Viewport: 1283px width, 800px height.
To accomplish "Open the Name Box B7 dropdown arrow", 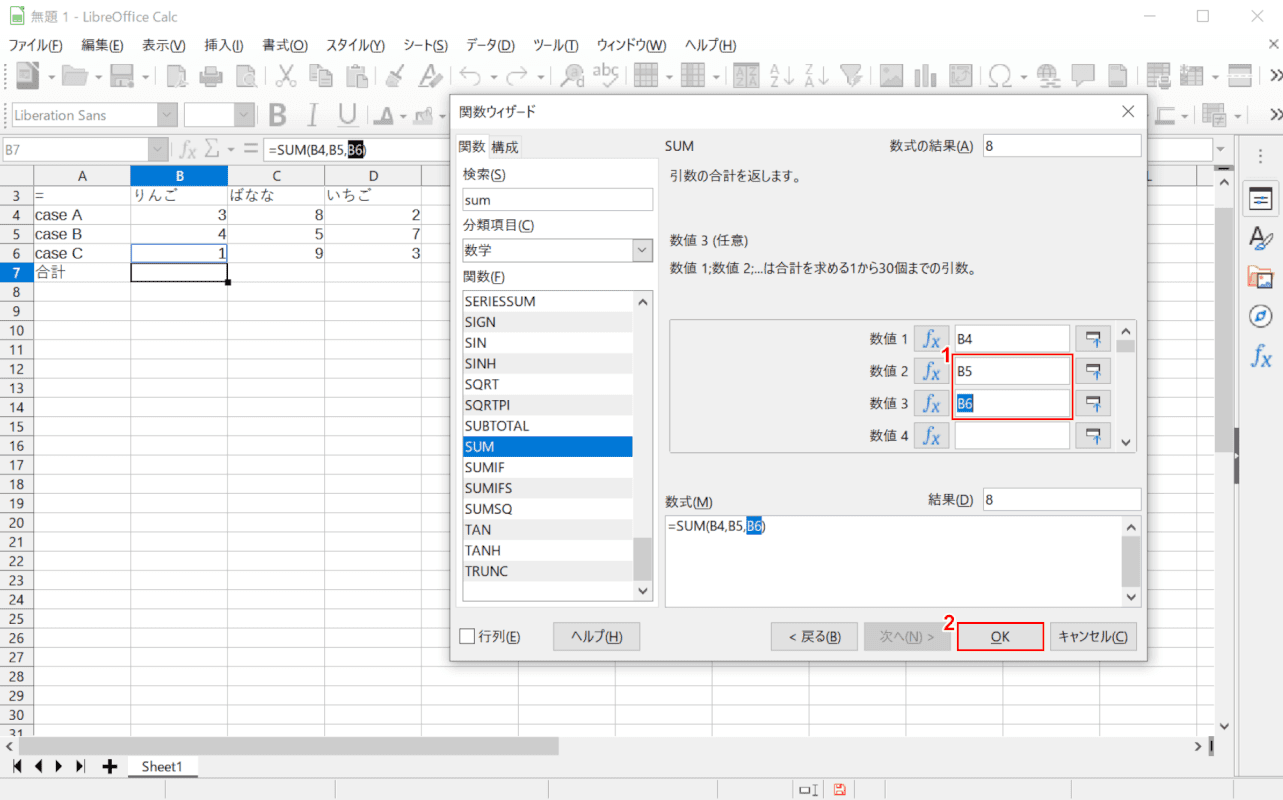I will [x=158, y=149].
